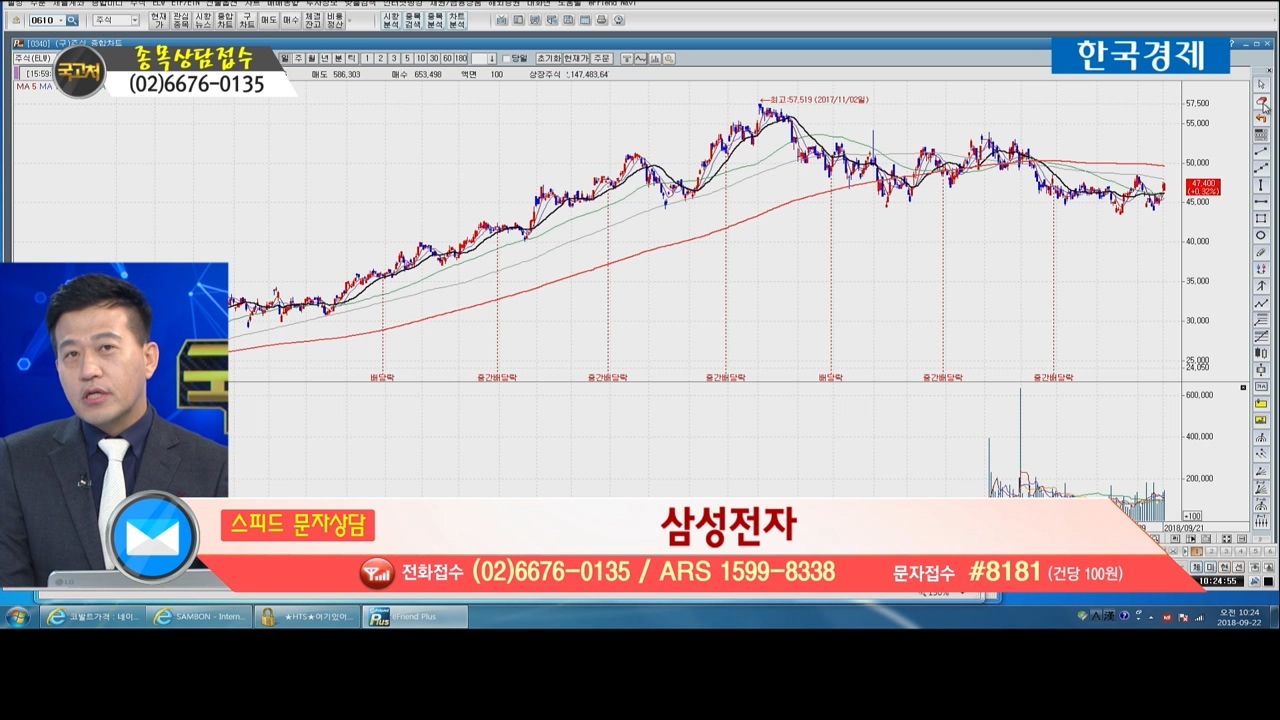Image resolution: width=1280 pixels, height=720 pixels.
Task: Click the 매수 toolbar button
Action: pyautogui.click(x=290, y=20)
